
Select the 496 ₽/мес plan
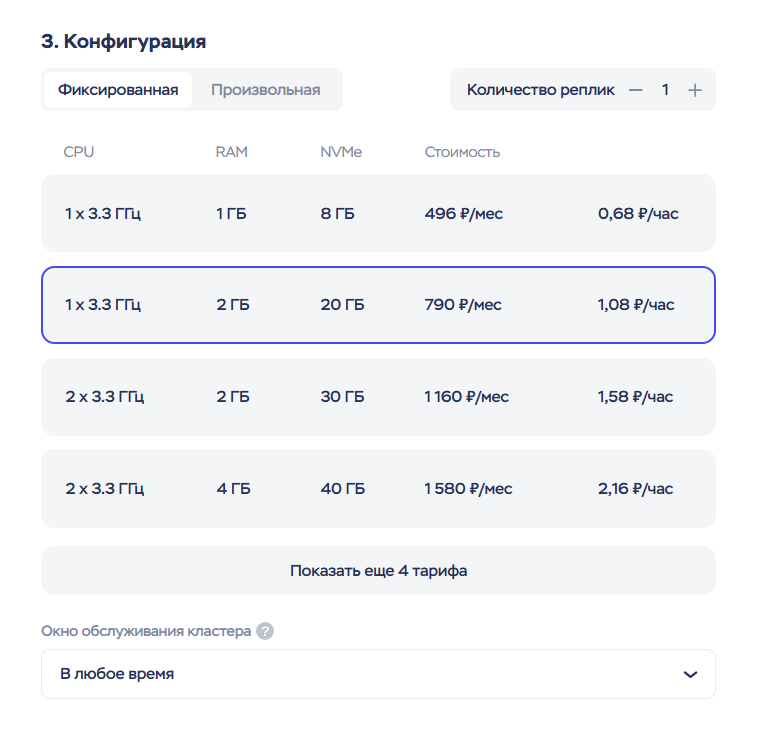coord(378,213)
